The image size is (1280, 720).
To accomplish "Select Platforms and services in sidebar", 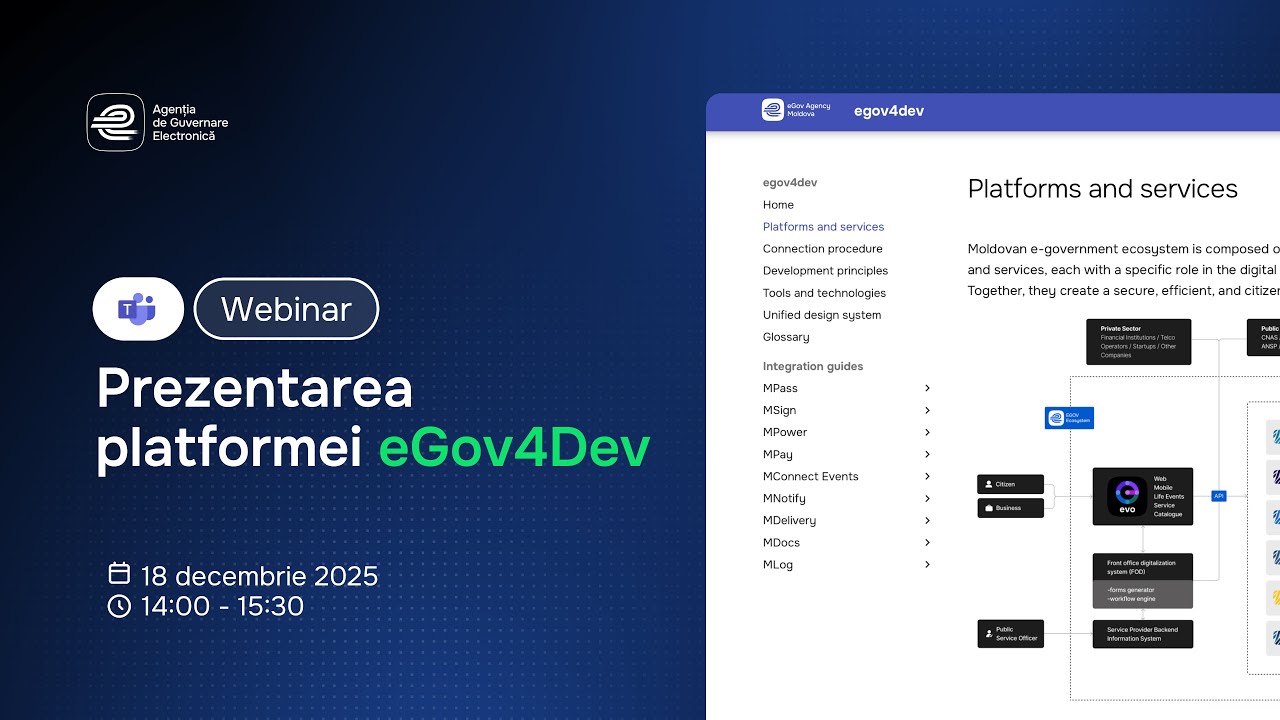I will pyautogui.click(x=823, y=227).
